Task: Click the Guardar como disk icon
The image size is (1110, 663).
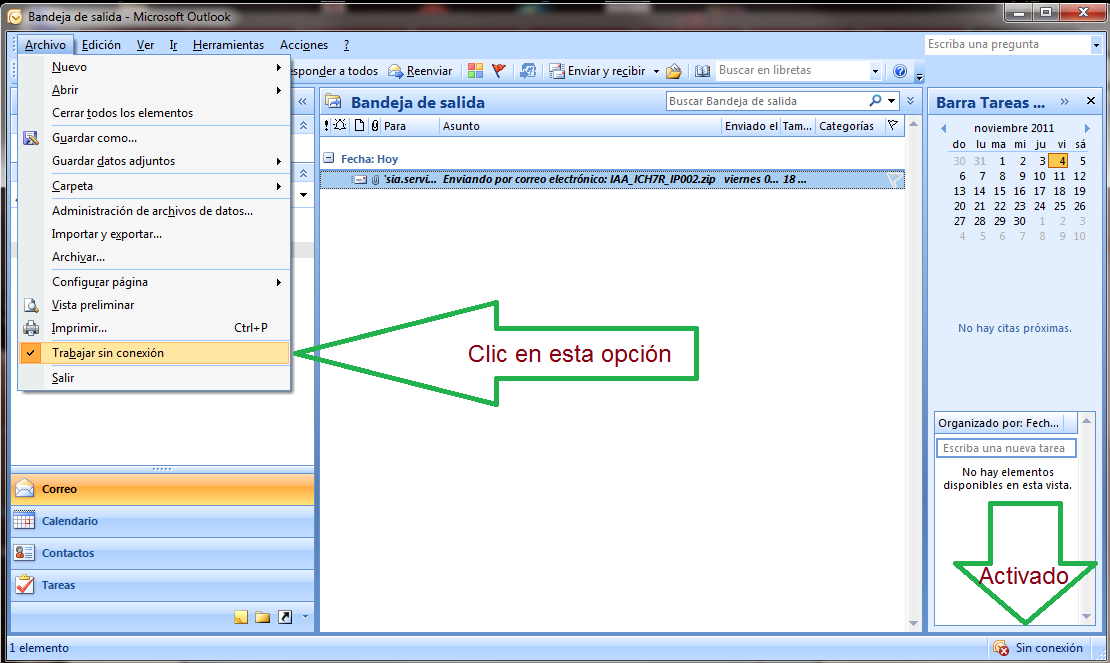Action: (30, 138)
